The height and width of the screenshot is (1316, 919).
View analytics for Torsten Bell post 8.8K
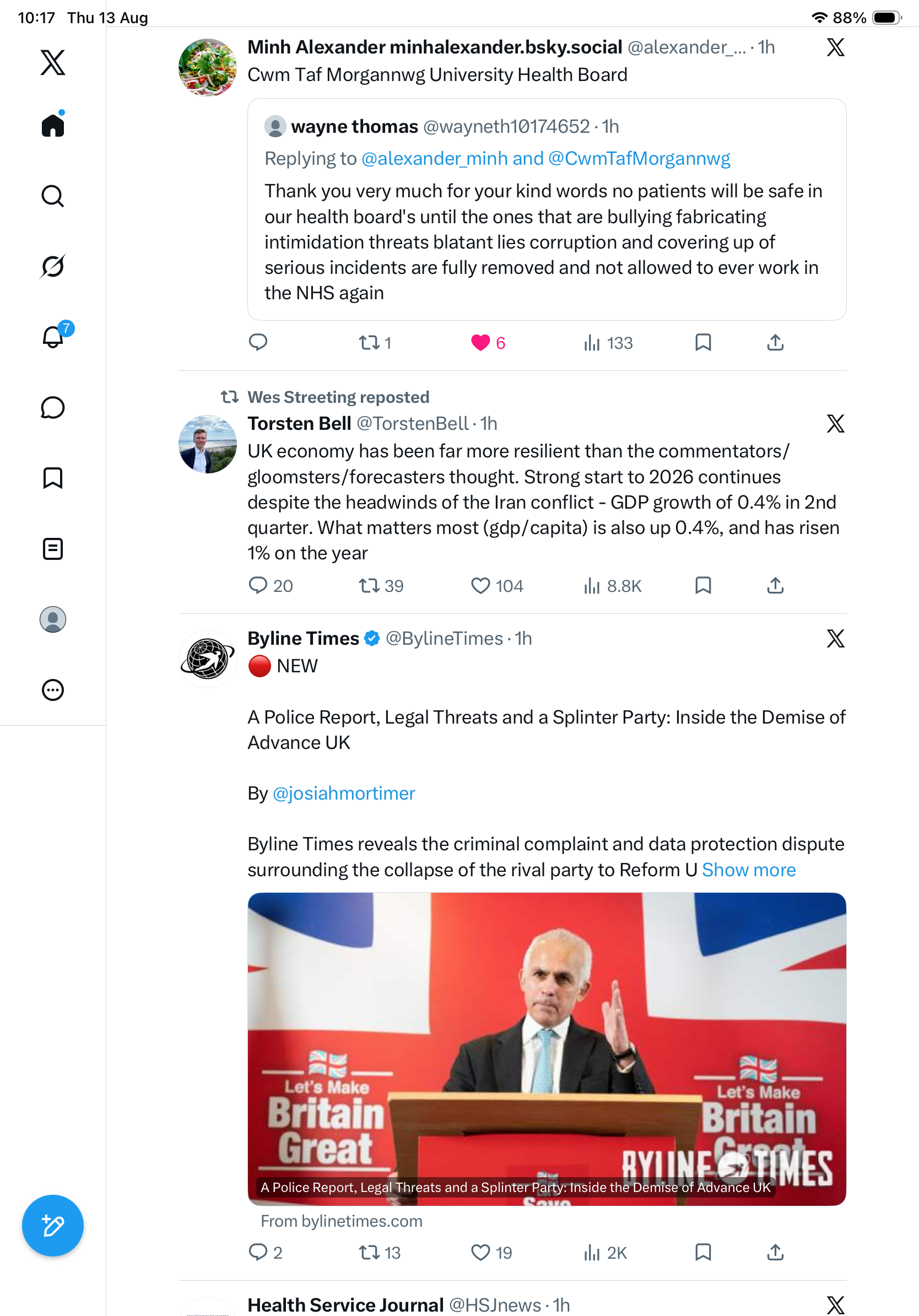click(612, 586)
